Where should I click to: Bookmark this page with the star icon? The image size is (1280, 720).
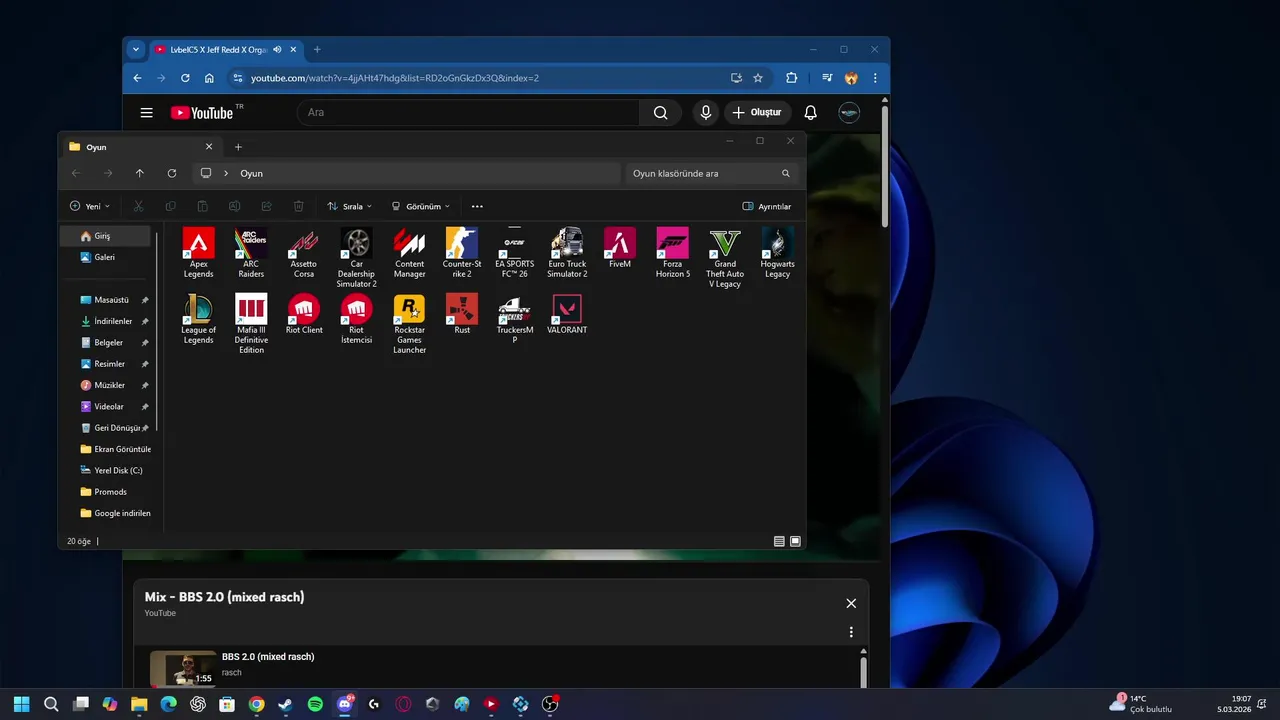pyautogui.click(x=758, y=78)
